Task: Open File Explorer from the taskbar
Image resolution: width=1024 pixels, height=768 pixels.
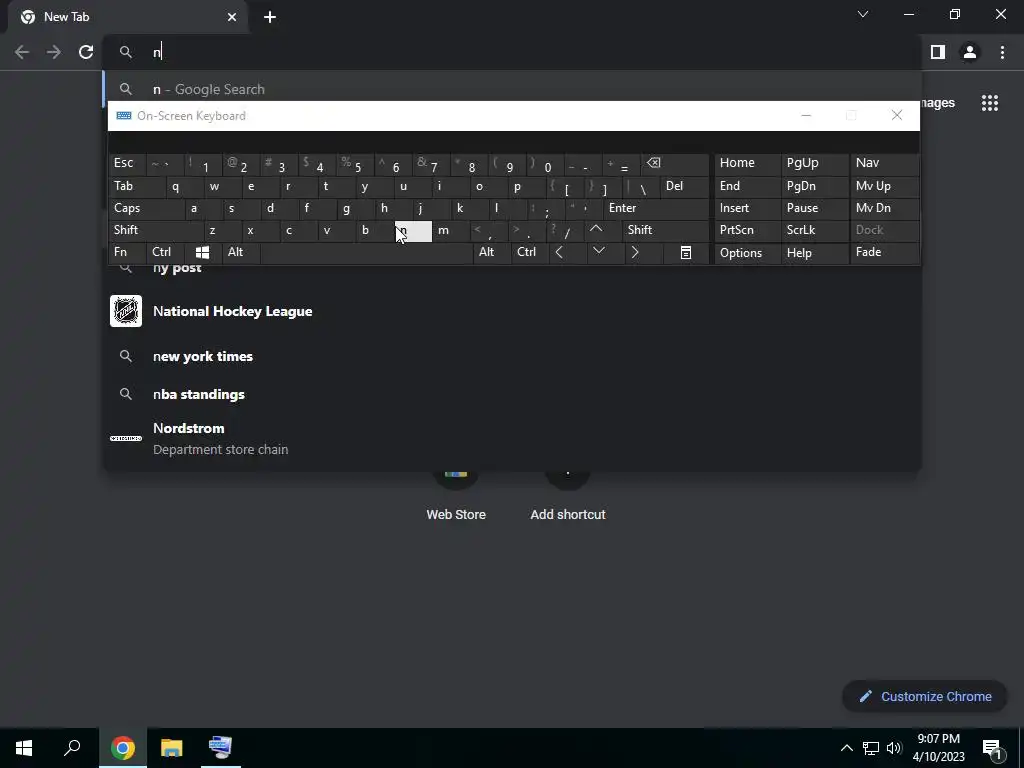Action: click(x=172, y=748)
